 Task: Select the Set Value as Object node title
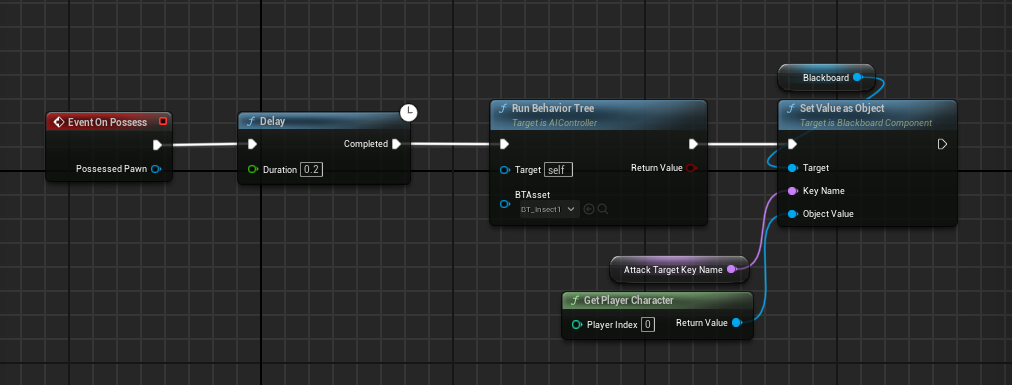point(842,108)
